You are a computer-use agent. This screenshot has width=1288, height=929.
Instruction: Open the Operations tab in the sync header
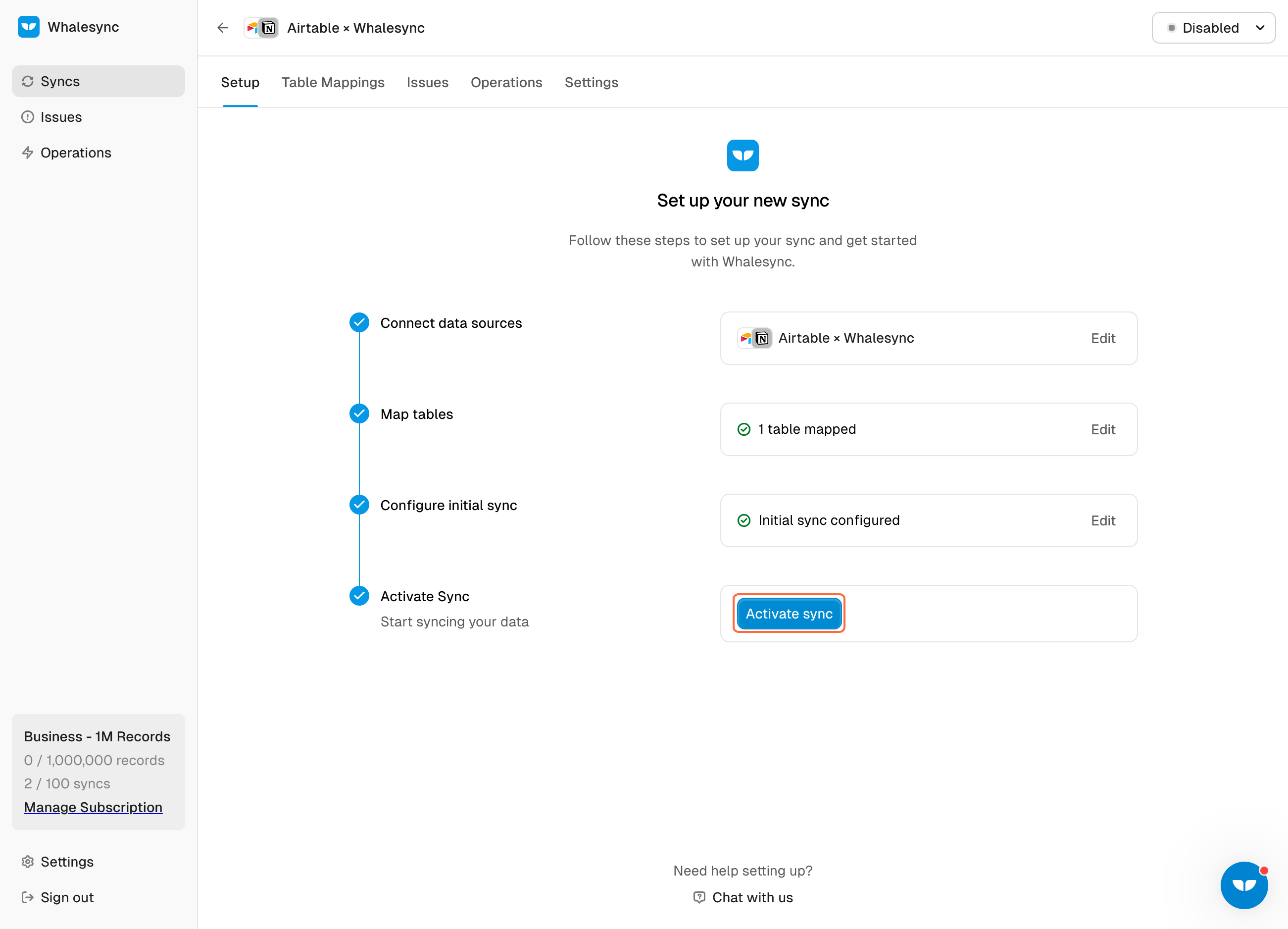(506, 82)
